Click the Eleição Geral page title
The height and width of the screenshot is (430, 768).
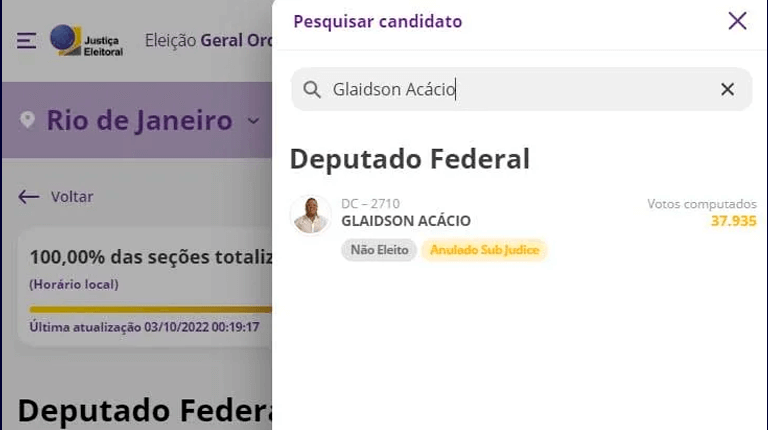pos(208,40)
